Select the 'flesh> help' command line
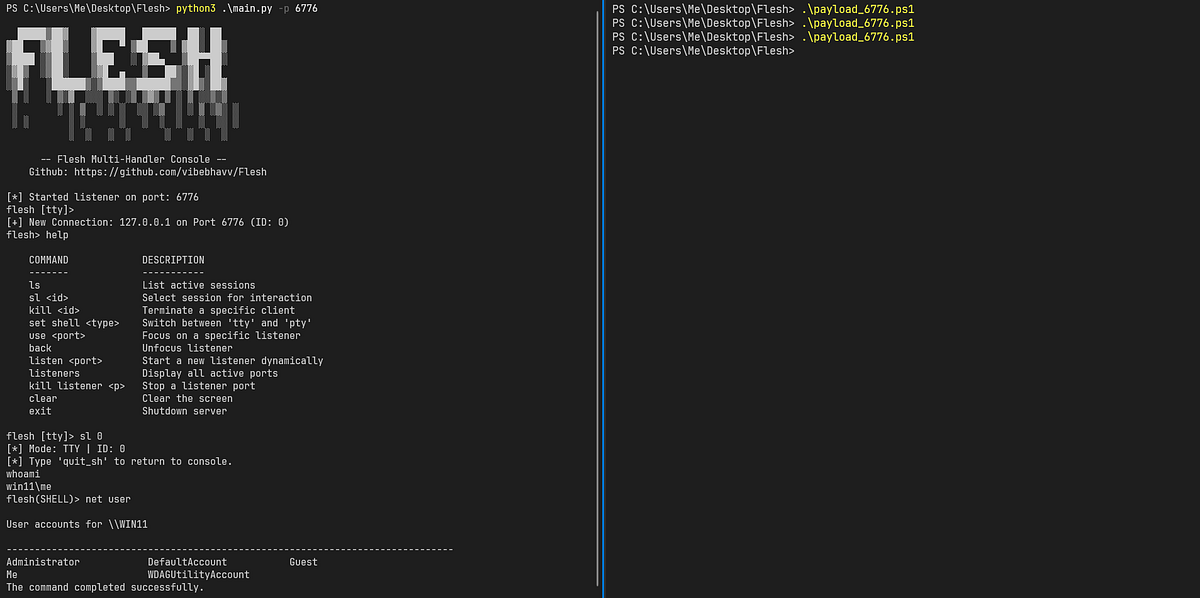Screen dimensions: 1200x598 point(37,235)
